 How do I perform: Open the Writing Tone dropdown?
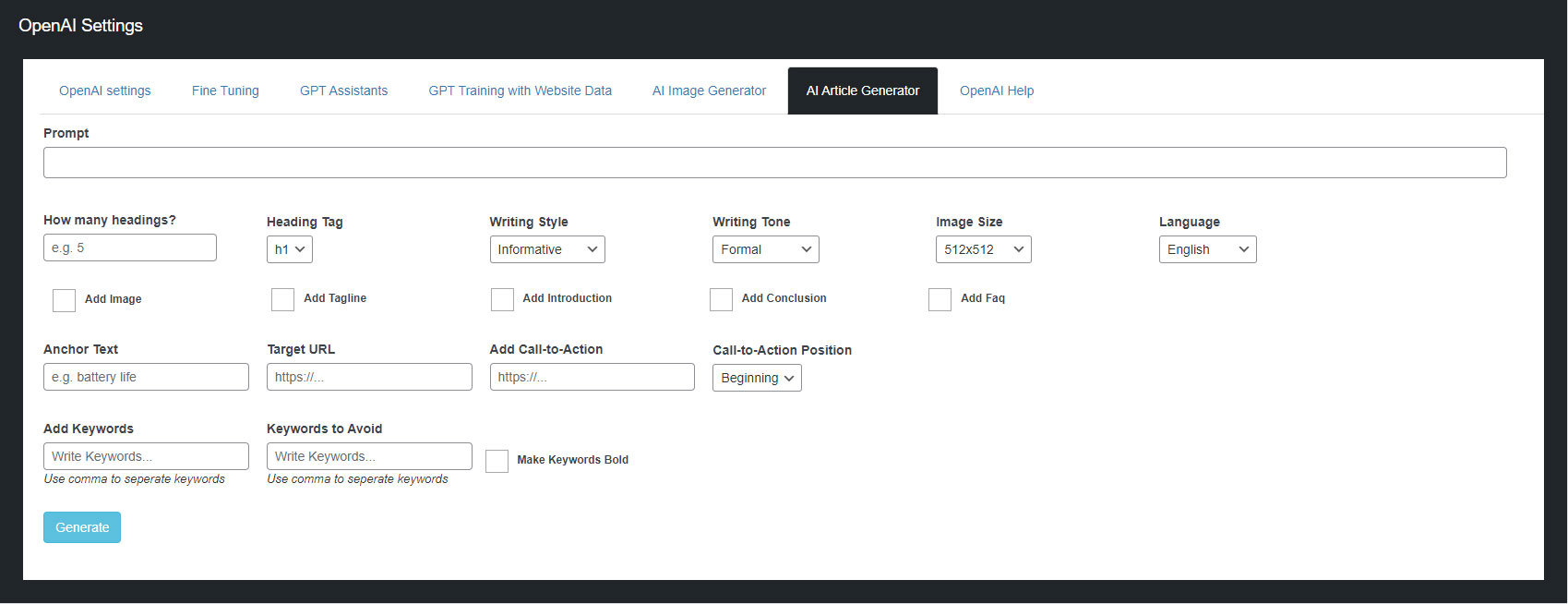click(766, 249)
